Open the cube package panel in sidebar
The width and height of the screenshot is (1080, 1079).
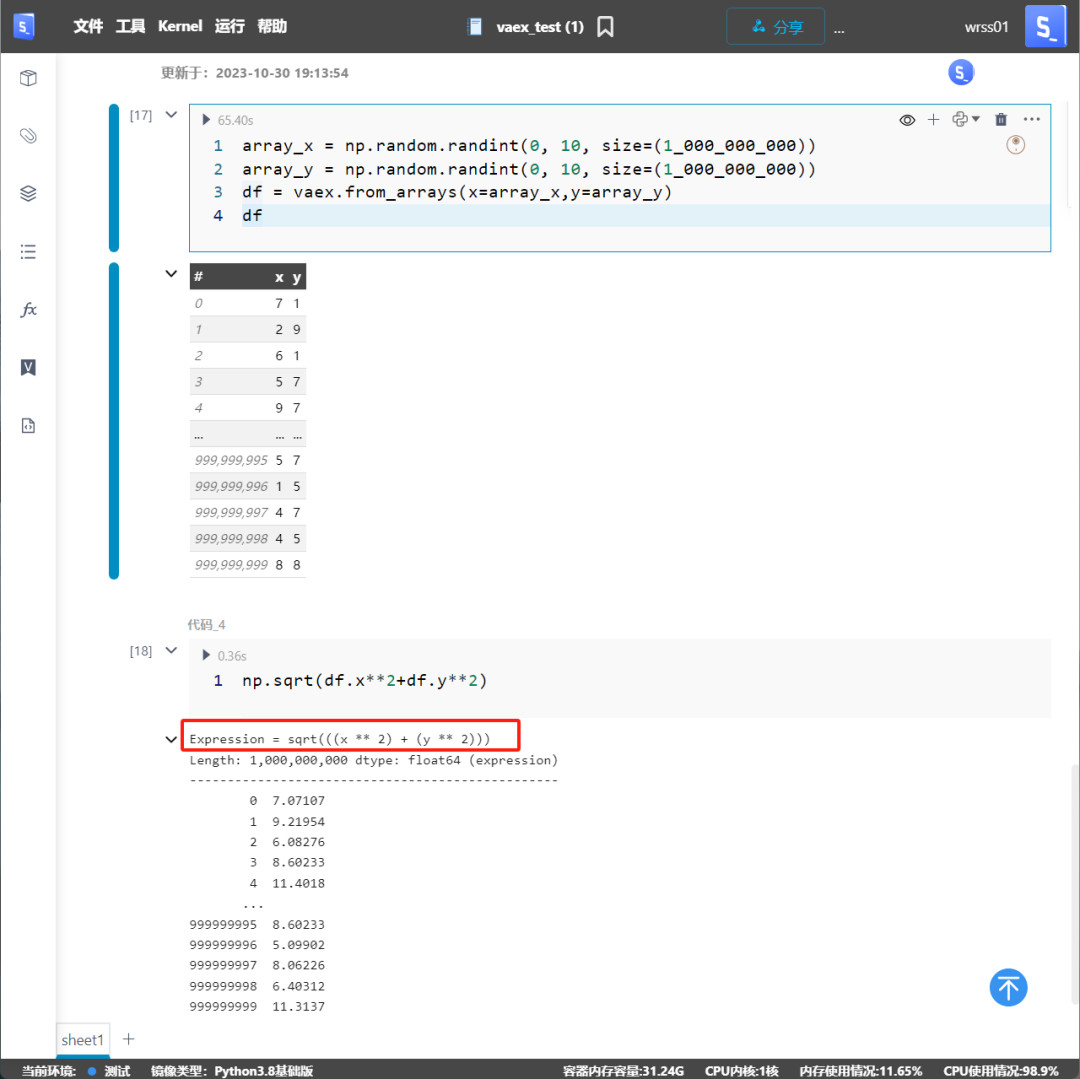tap(28, 78)
